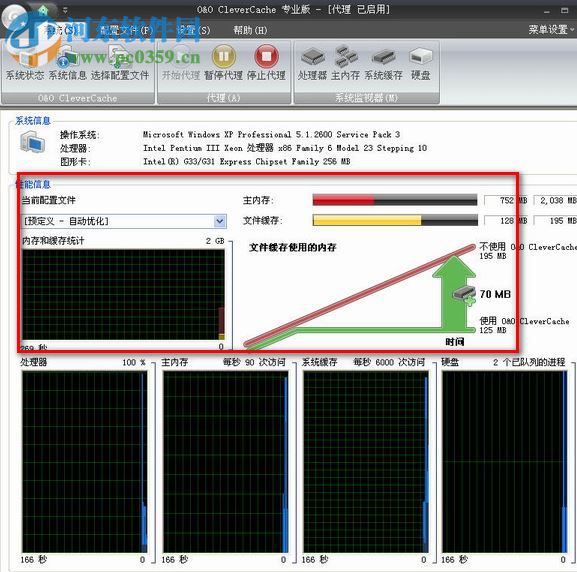
Task: Minimize the O&O CleverCache window
Action: (x=546, y=11)
